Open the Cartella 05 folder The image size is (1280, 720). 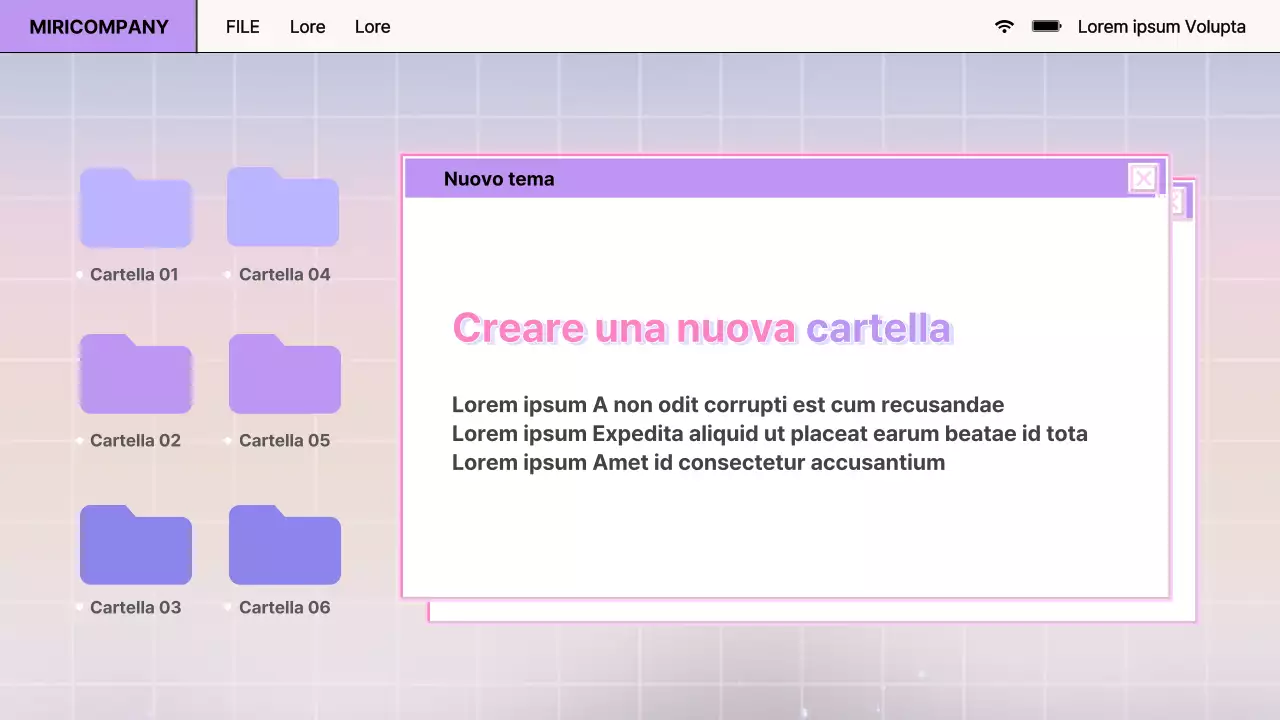point(284,374)
